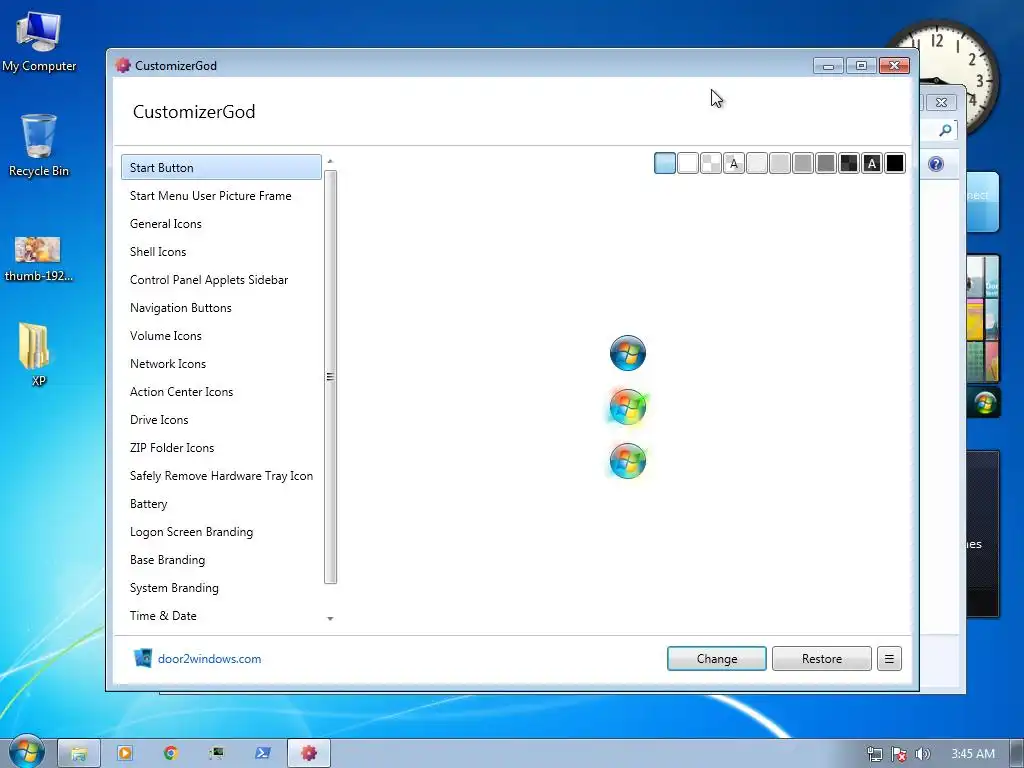
Task: Select Start Menu User Picture Frame
Action: [221, 195]
